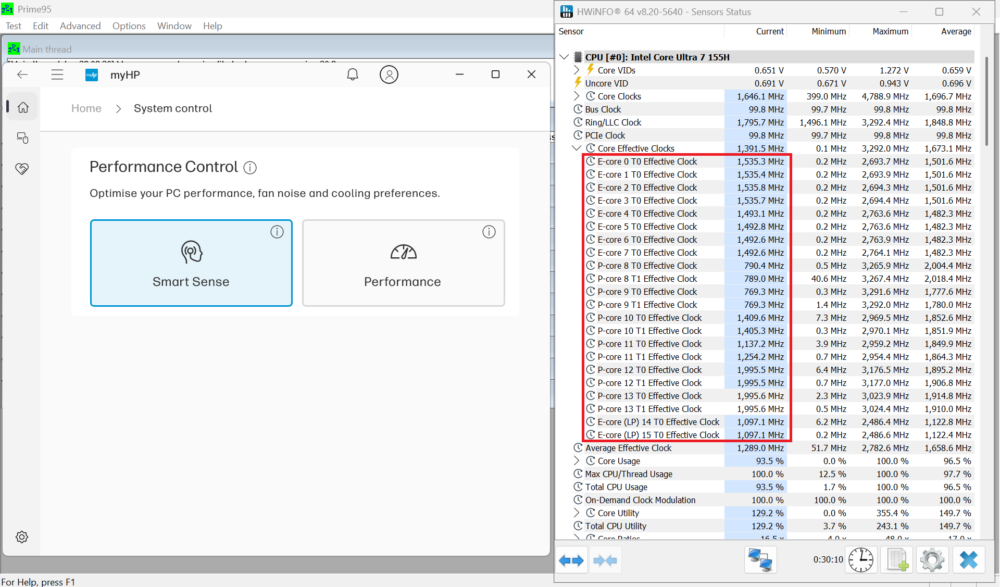Open the Advanced menu in Prime95
The image size is (1000, 587).
coord(80,26)
